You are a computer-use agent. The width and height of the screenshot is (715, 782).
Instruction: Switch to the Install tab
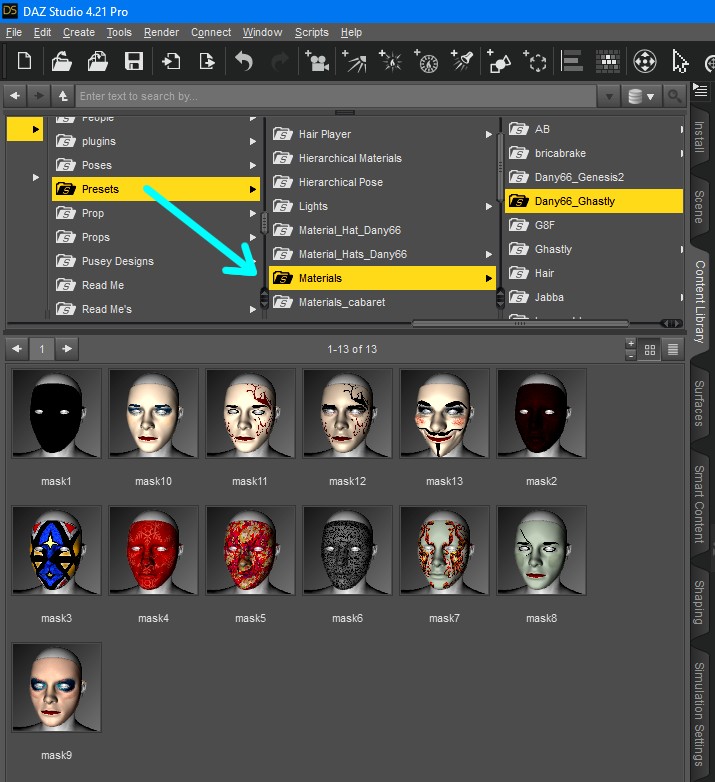(x=700, y=137)
